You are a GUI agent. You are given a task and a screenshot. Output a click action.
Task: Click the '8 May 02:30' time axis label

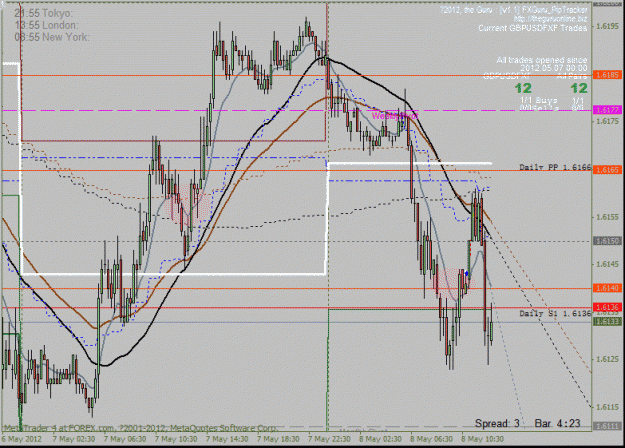pos(380,439)
